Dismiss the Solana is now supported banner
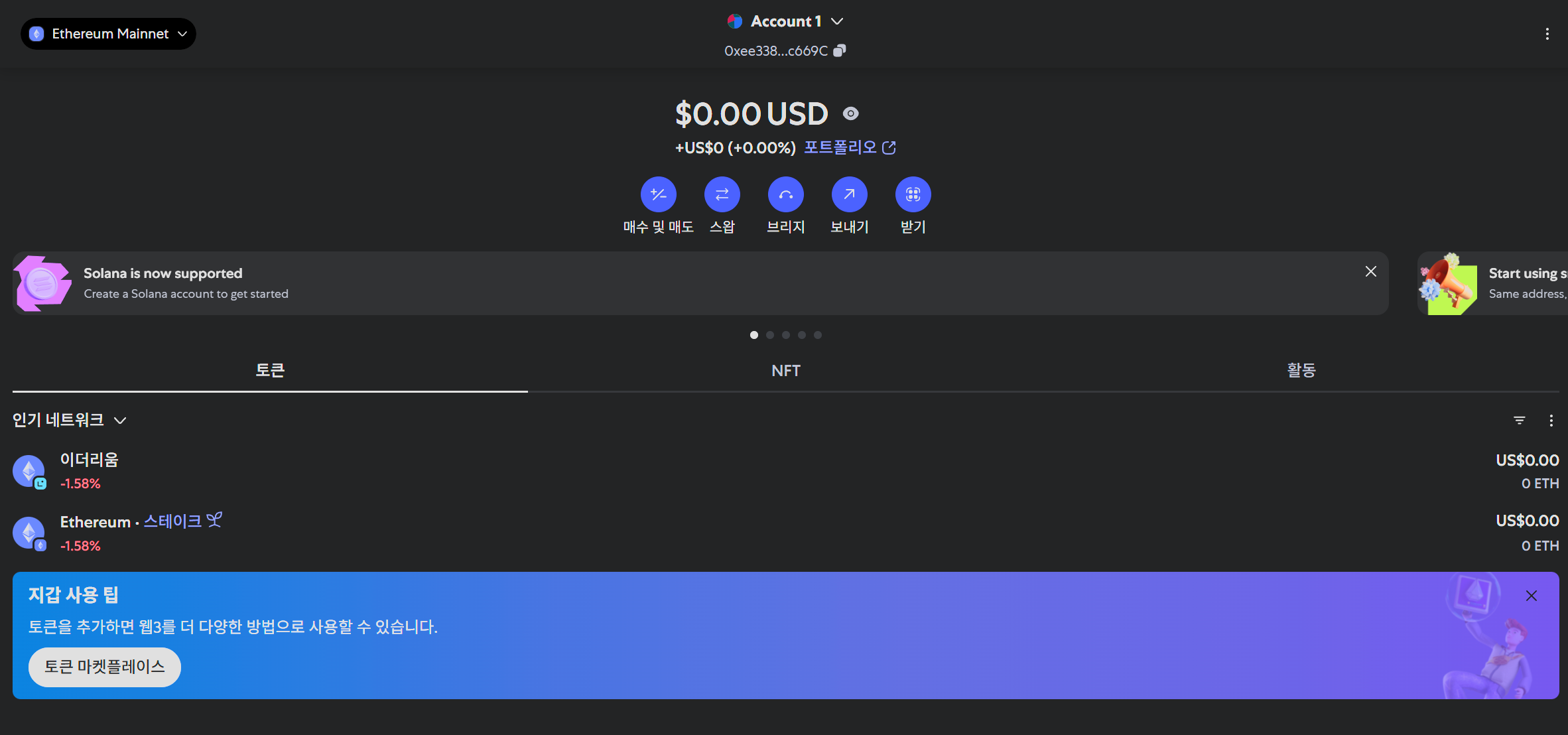The width and height of the screenshot is (1568, 735). click(x=1370, y=271)
